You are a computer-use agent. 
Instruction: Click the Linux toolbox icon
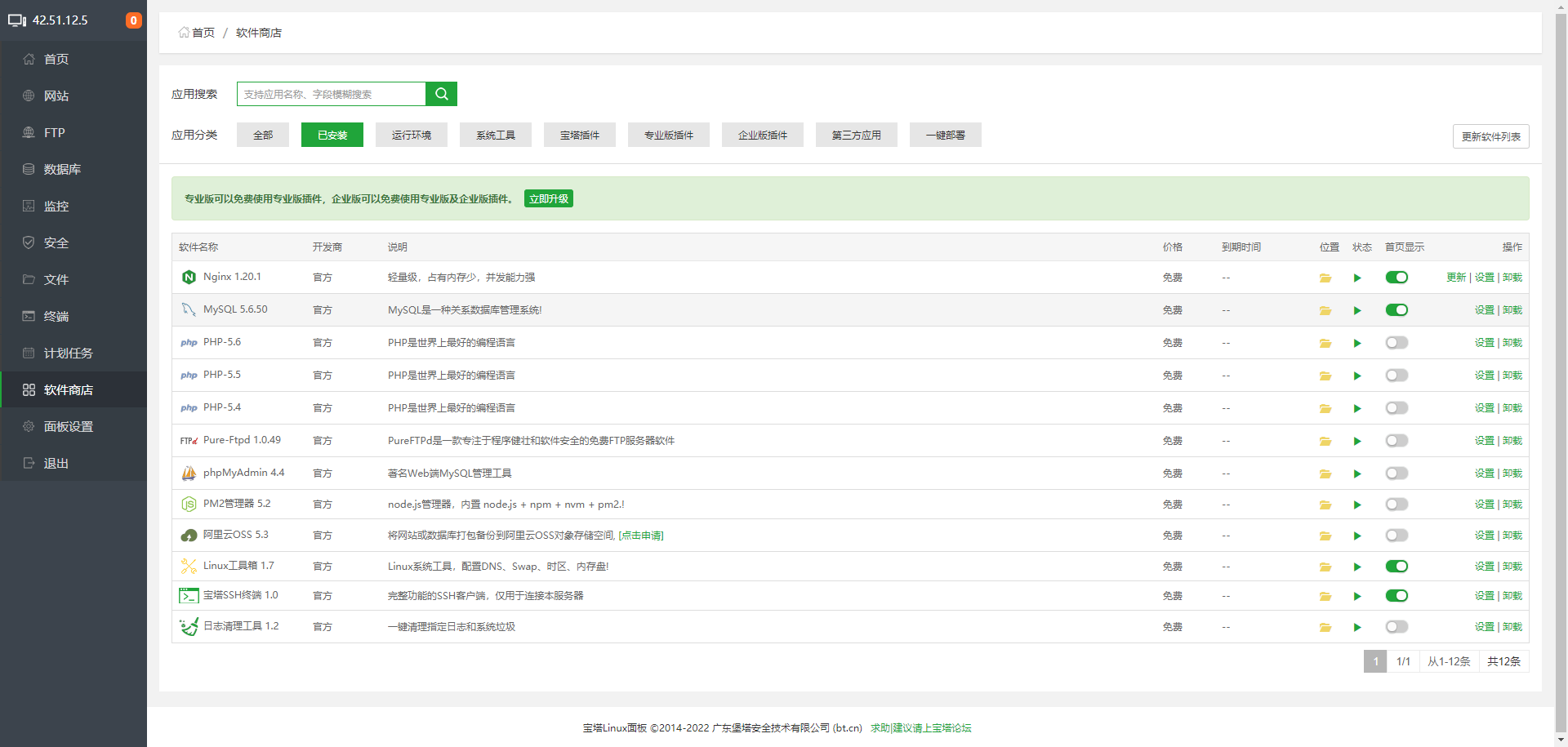click(189, 567)
